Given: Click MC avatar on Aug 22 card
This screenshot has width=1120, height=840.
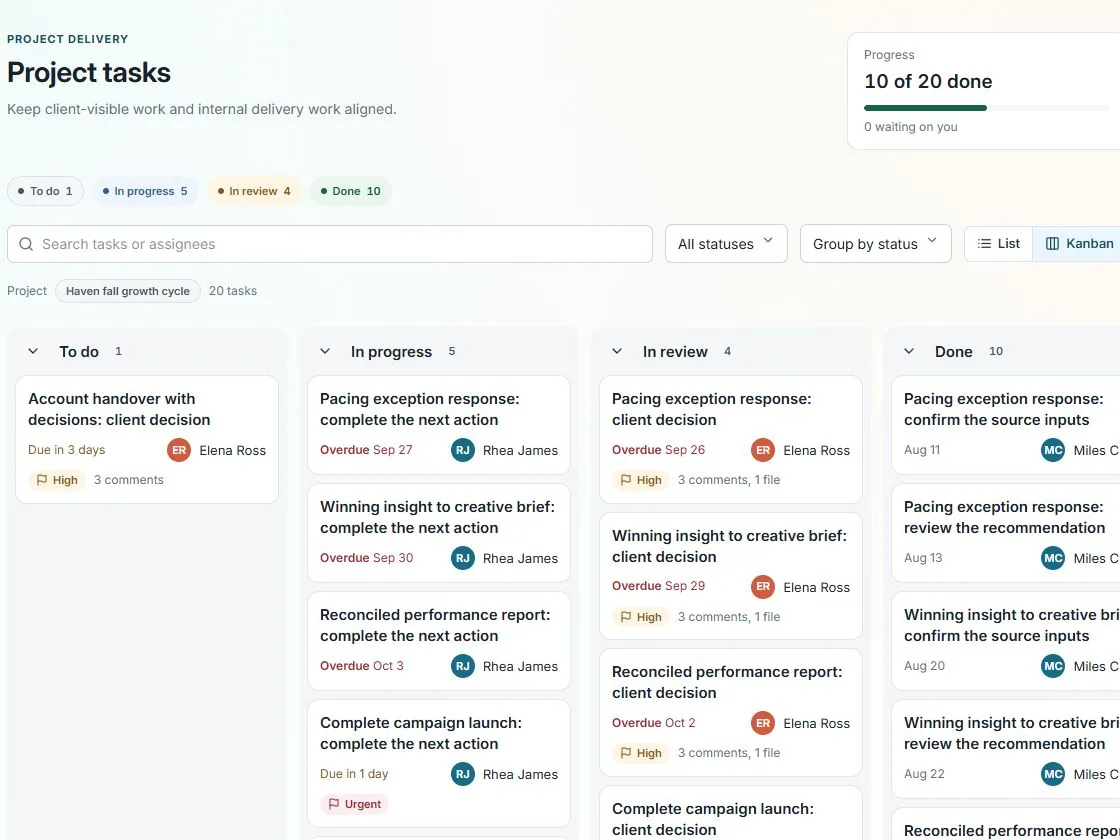Looking at the screenshot, I should [x=1053, y=774].
